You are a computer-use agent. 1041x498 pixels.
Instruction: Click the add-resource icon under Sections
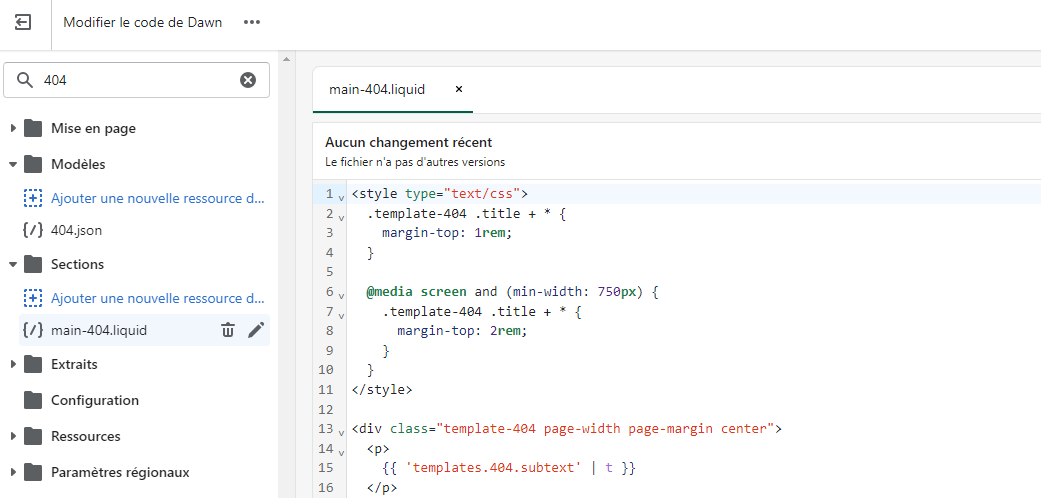(x=33, y=298)
